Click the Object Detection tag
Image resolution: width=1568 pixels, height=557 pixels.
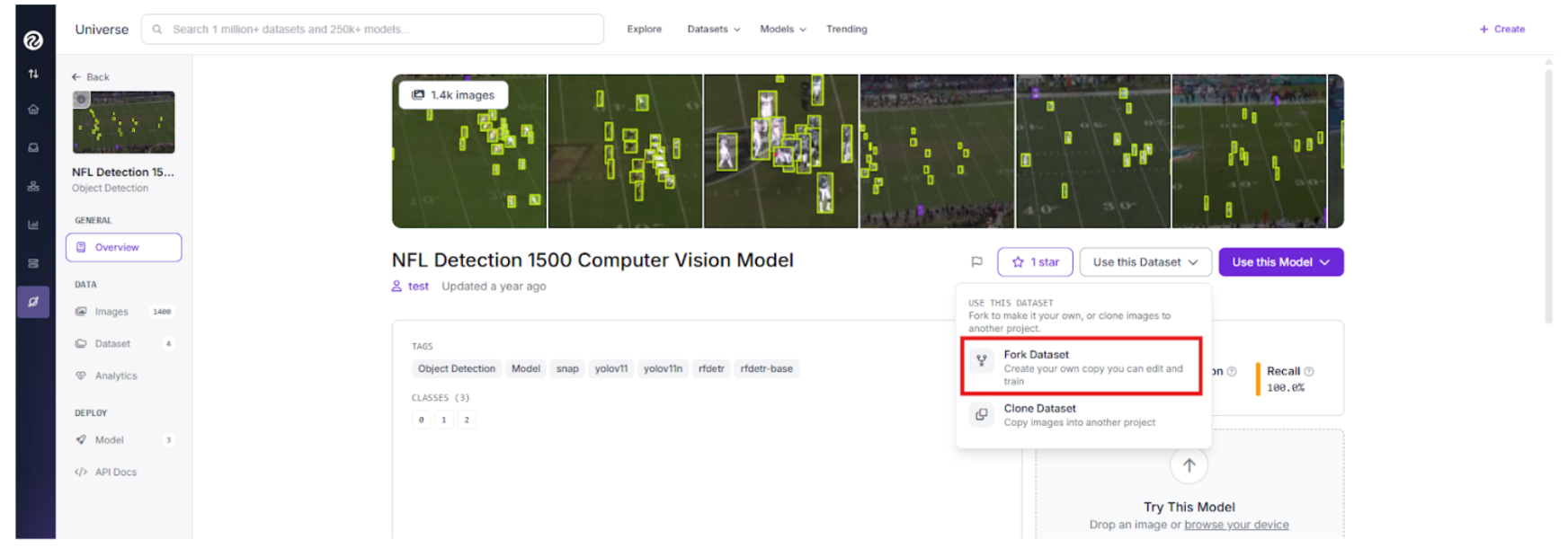[456, 369]
